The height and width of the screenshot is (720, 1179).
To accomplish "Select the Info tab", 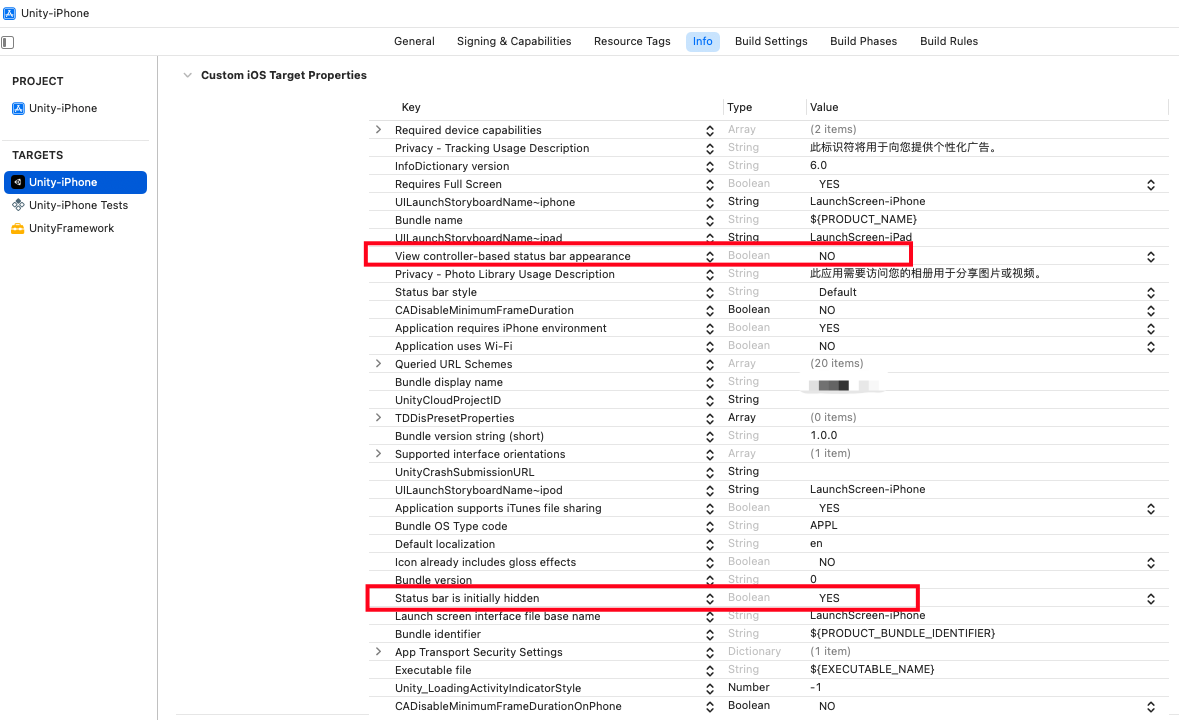I will 702,41.
